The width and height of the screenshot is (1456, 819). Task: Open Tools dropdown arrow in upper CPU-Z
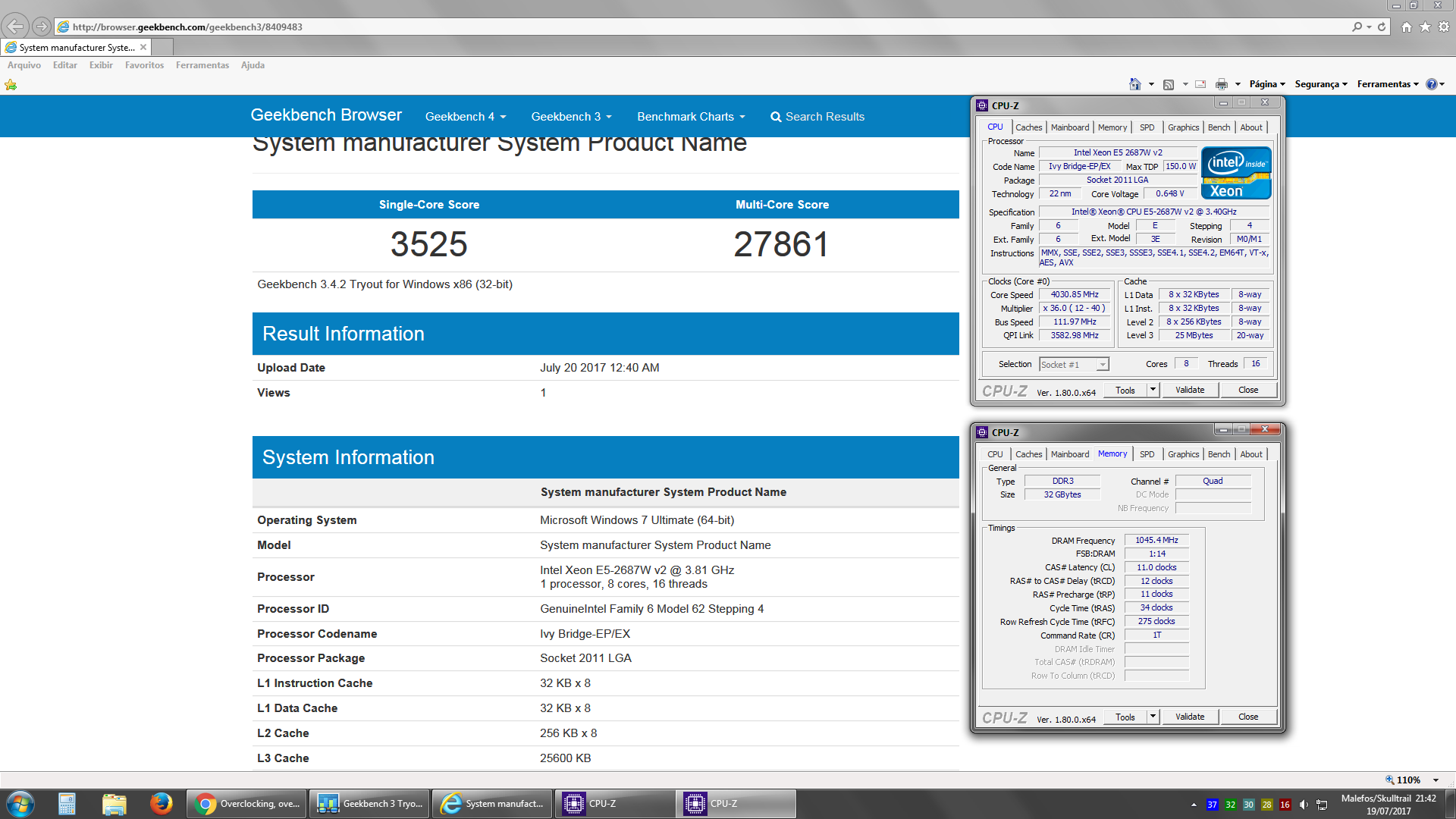1153,390
